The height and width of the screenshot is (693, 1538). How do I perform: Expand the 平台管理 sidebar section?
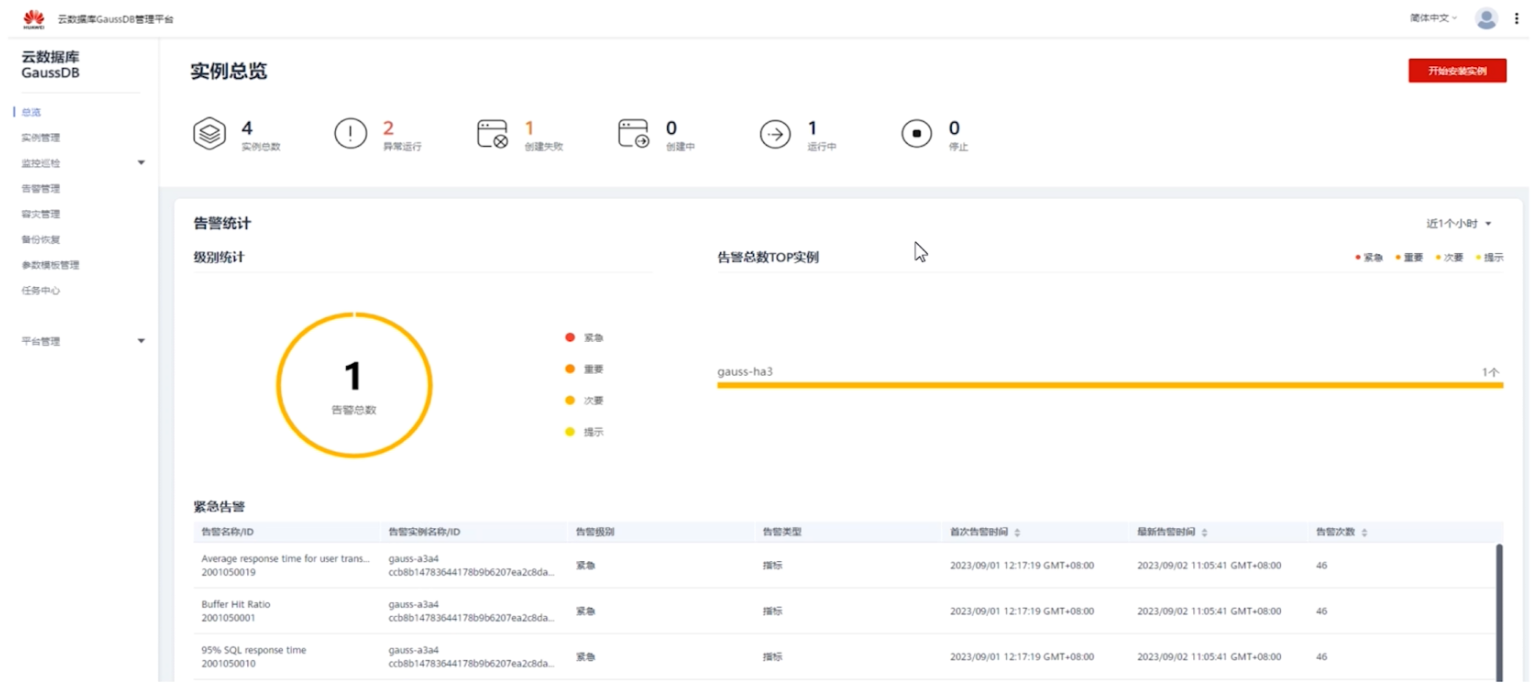click(141, 341)
